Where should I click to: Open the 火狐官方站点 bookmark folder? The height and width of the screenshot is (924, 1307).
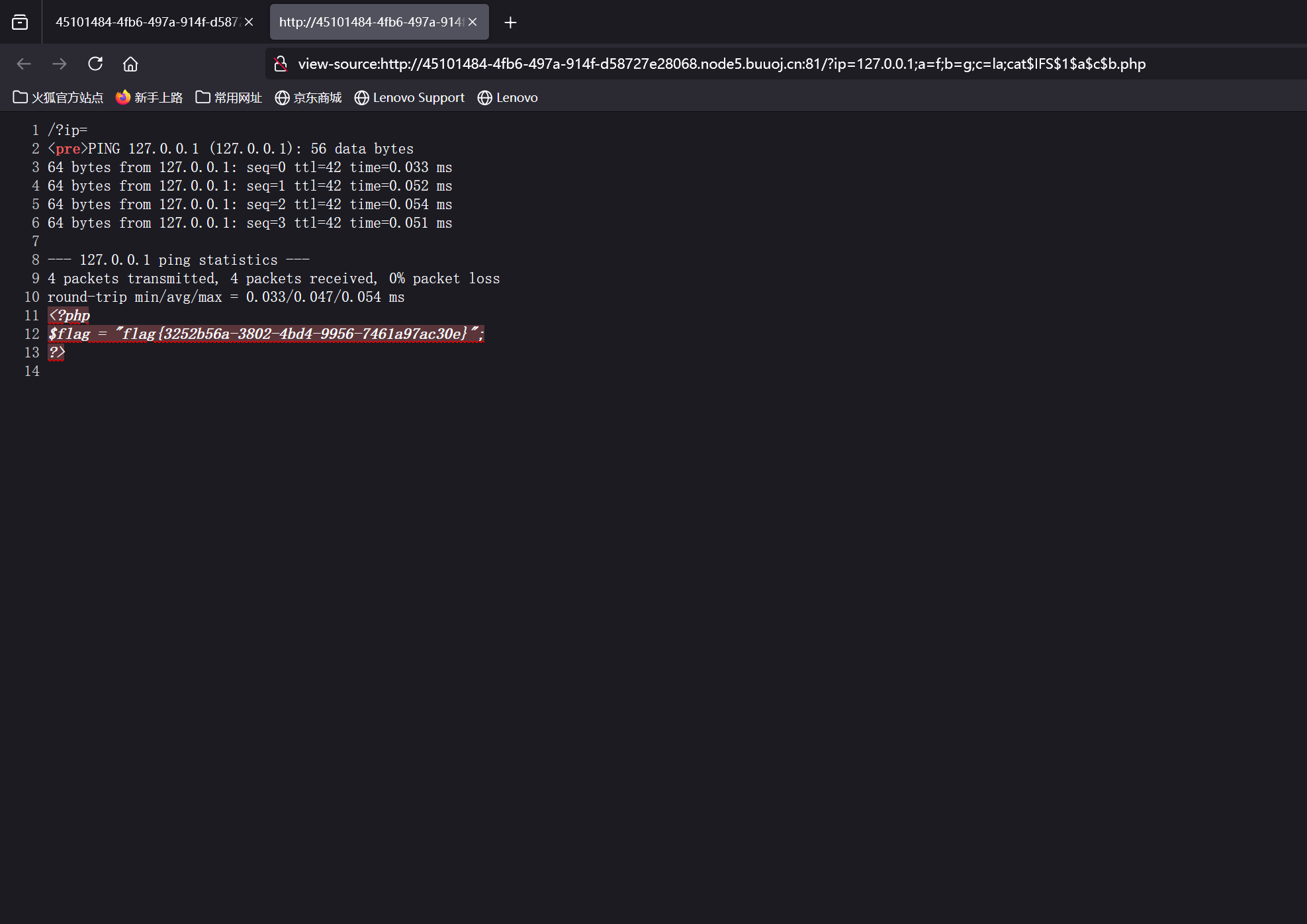click(x=58, y=97)
